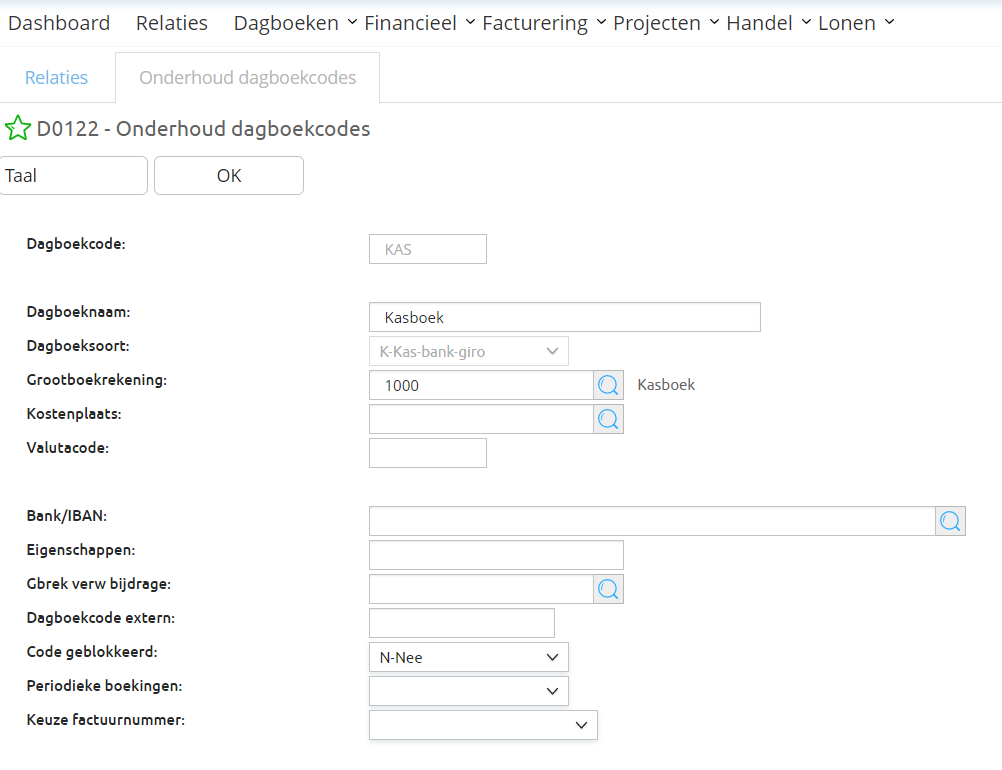Focus the Kostenplaats input field
Screen dimensions: 1002x770
(481, 419)
